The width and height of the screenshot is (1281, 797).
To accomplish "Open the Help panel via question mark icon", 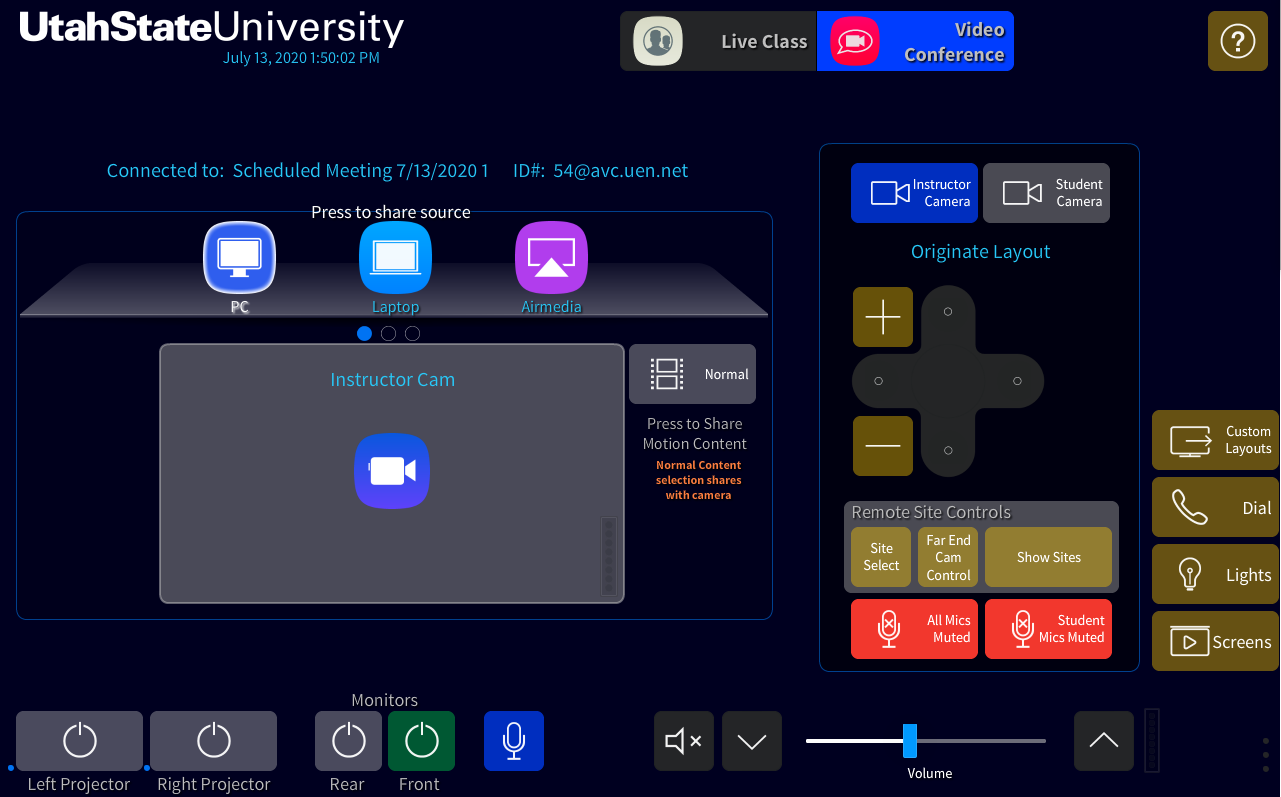I will click(1237, 41).
